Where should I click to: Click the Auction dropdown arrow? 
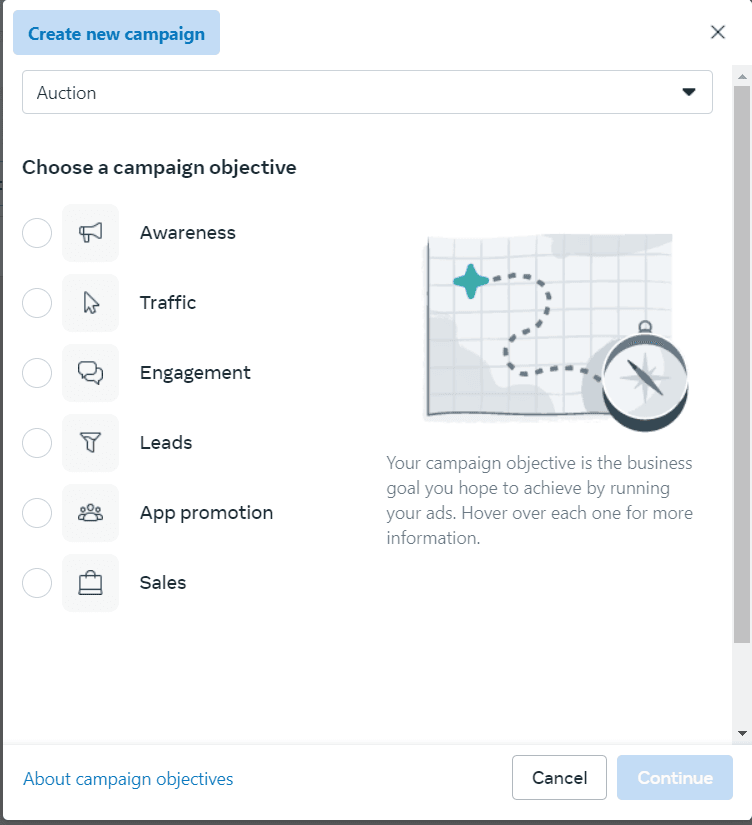(x=688, y=92)
